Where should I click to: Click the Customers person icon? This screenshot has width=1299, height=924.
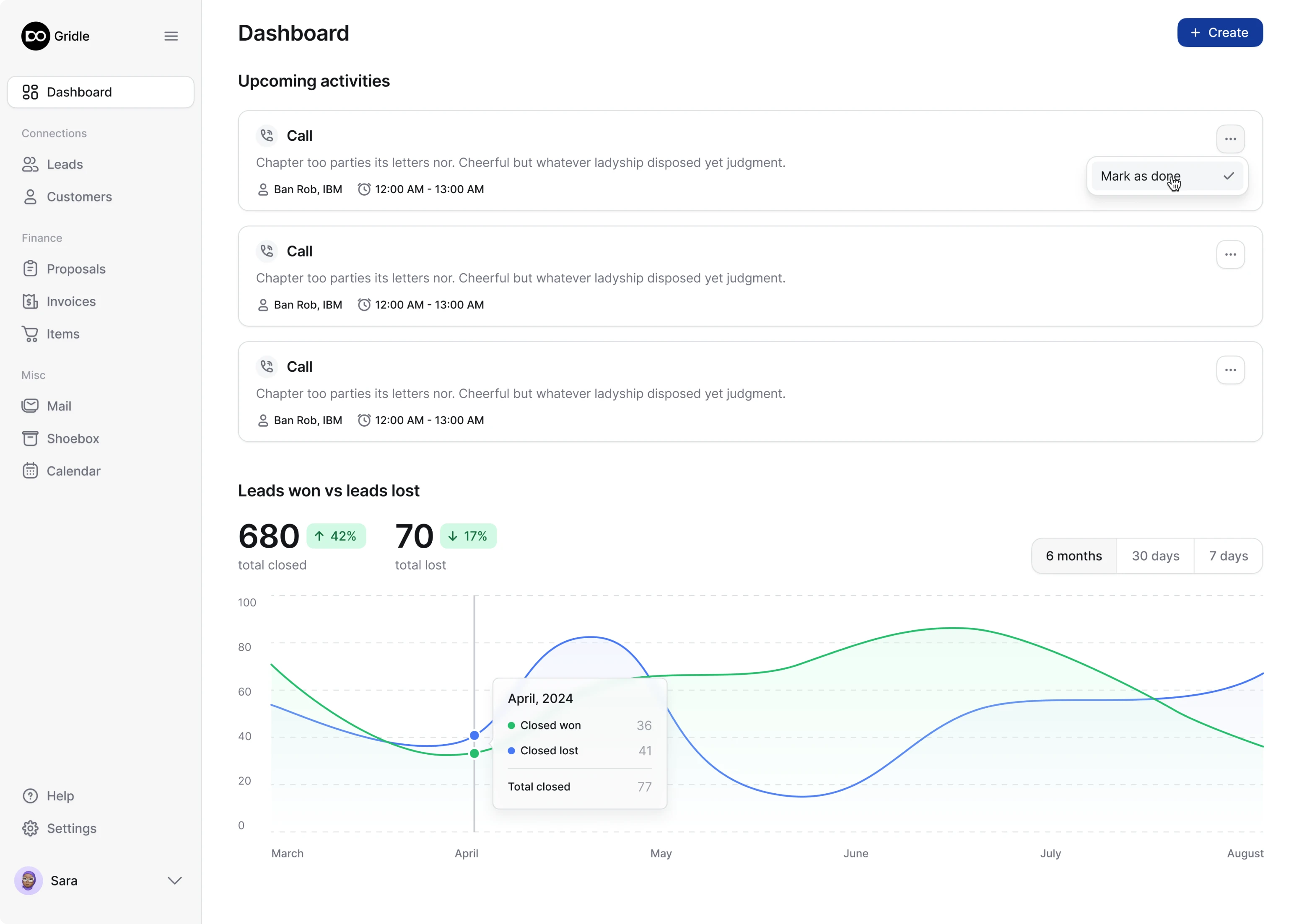tap(30, 197)
